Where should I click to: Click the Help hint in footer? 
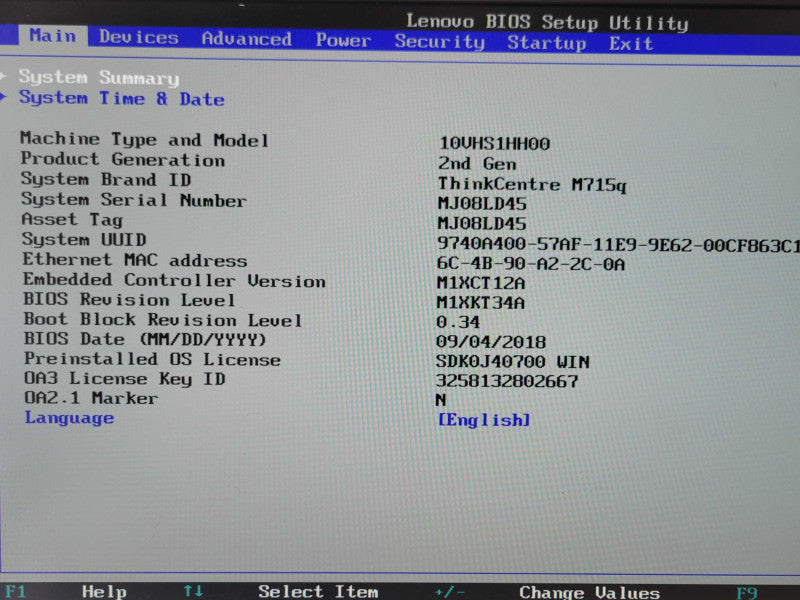(x=104, y=592)
